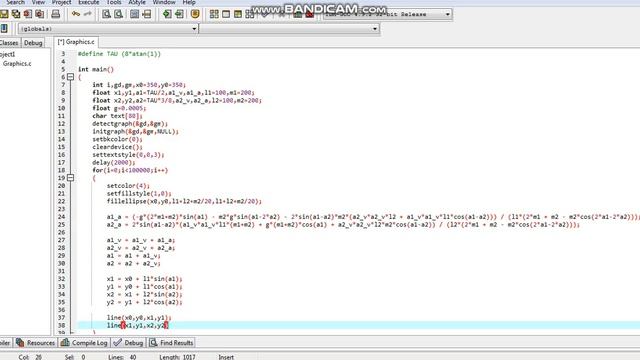Collapse the main() block at line 6

[x=71, y=77]
